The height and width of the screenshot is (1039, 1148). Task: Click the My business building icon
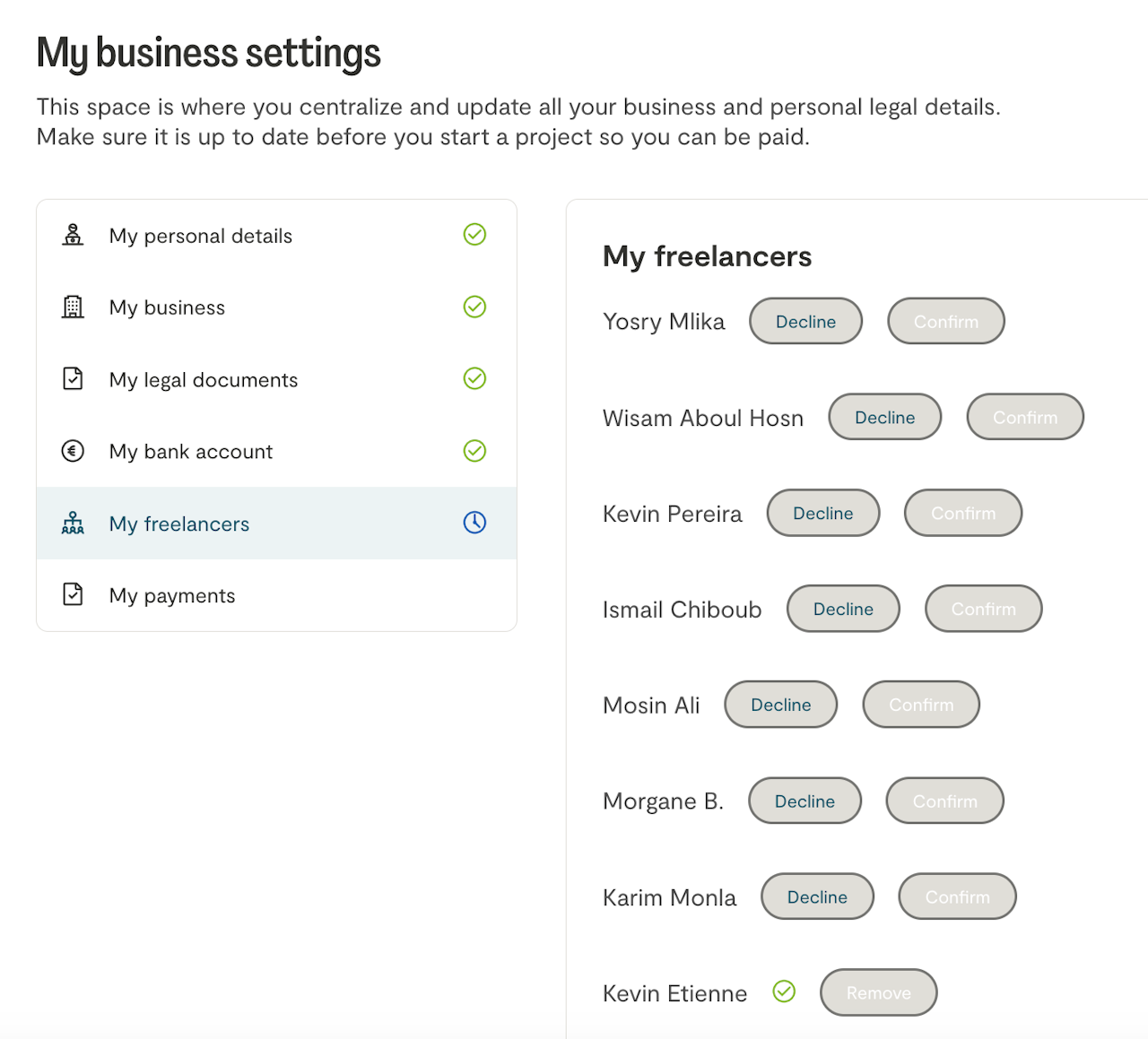[73, 307]
